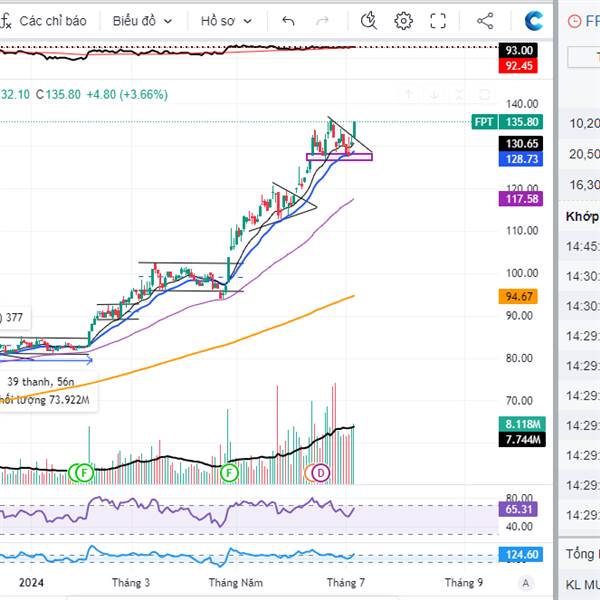
Task: Expand the Biểu đồ dropdown
Action: [142, 21]
